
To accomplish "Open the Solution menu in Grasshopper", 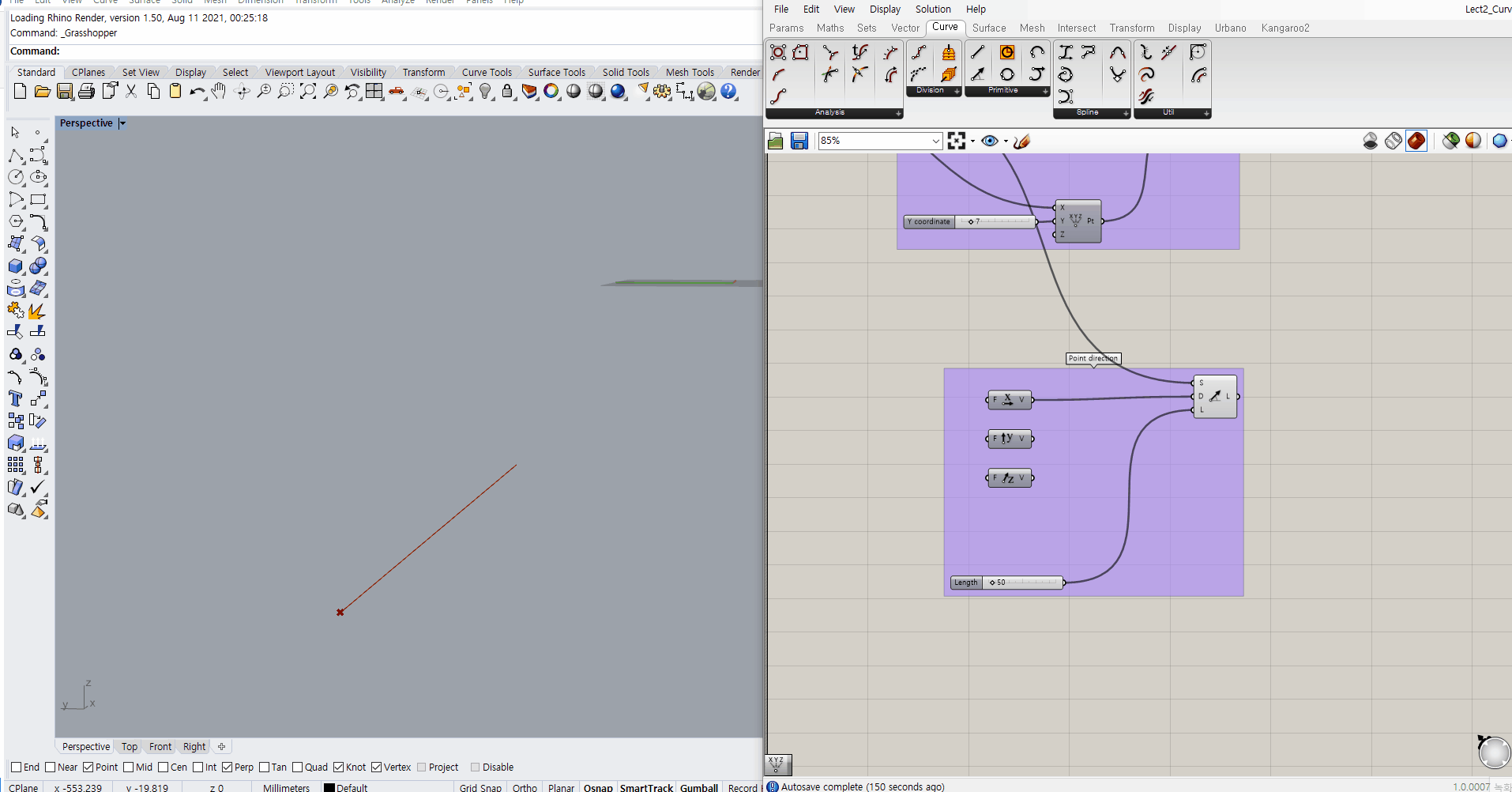I will click(933, 9).
